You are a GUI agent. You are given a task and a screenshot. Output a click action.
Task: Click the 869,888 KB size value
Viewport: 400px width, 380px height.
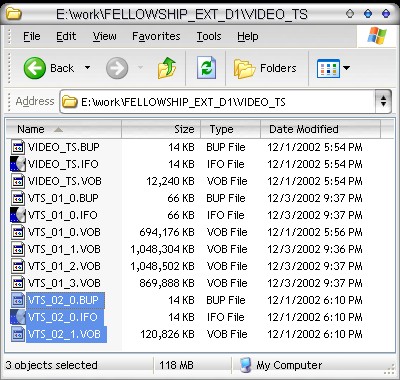(167, 283)
